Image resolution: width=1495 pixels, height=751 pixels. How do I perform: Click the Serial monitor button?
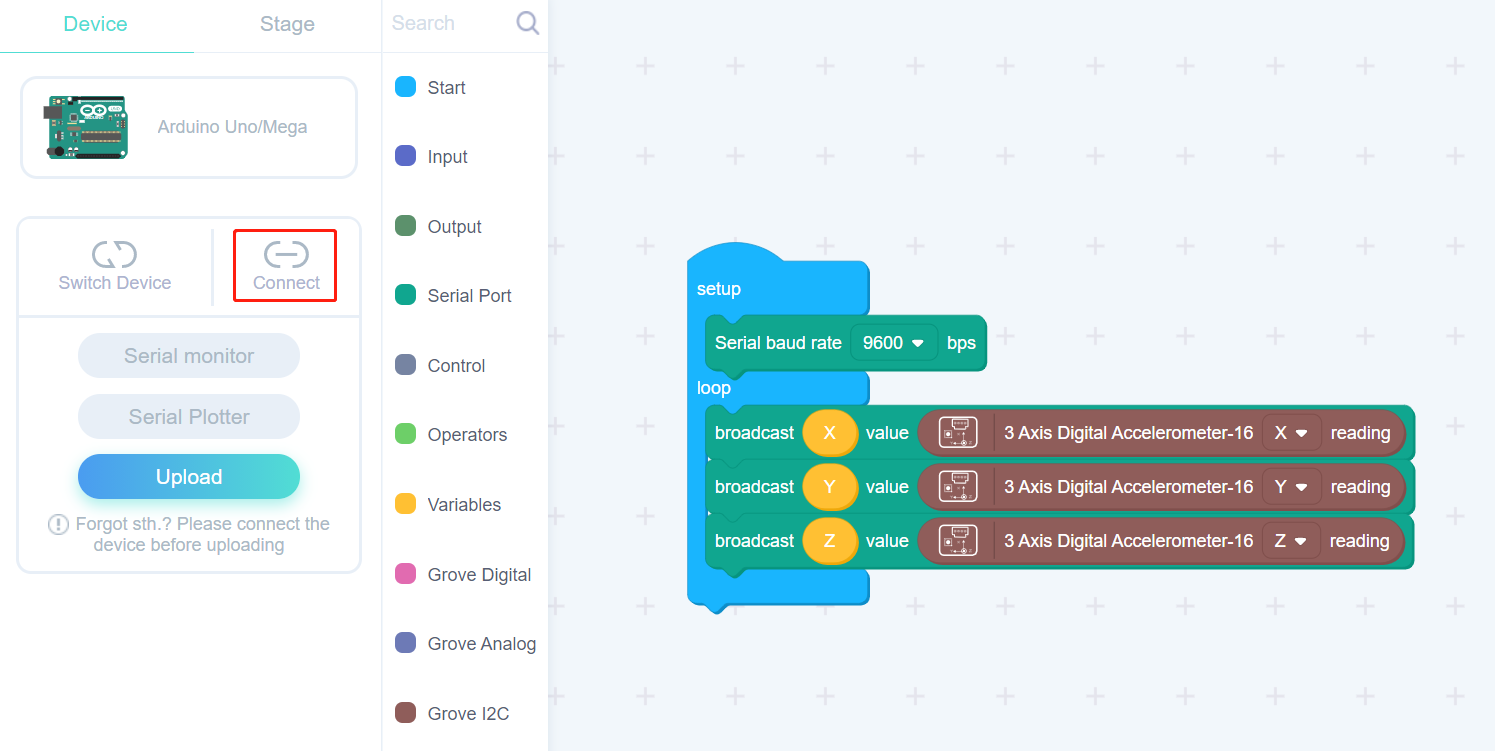point(189,356)
